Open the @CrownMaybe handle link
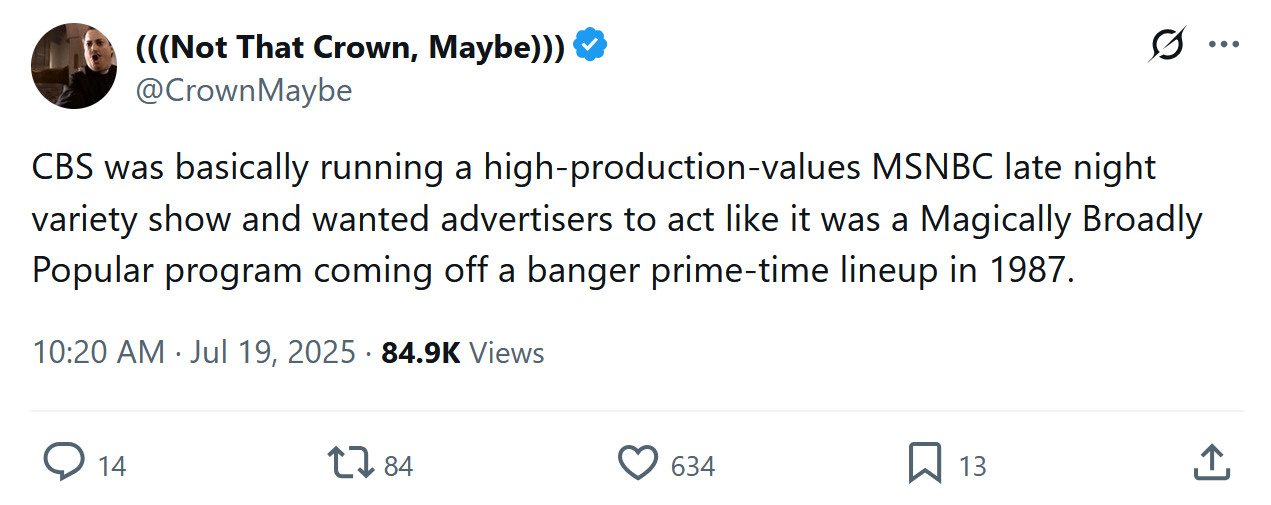The height and width of the screenshot is (505, 1271). tap(243, 91)
